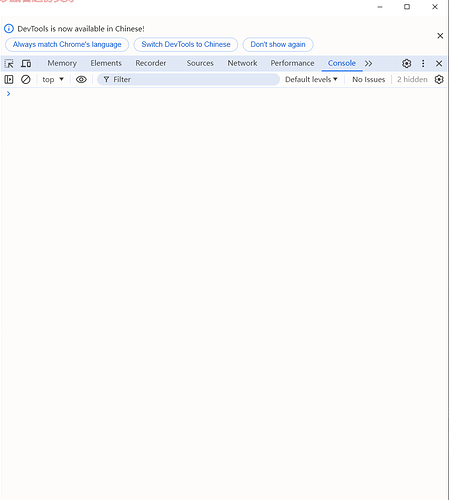
Task: Open the Network tab
Action: point(242,63)
